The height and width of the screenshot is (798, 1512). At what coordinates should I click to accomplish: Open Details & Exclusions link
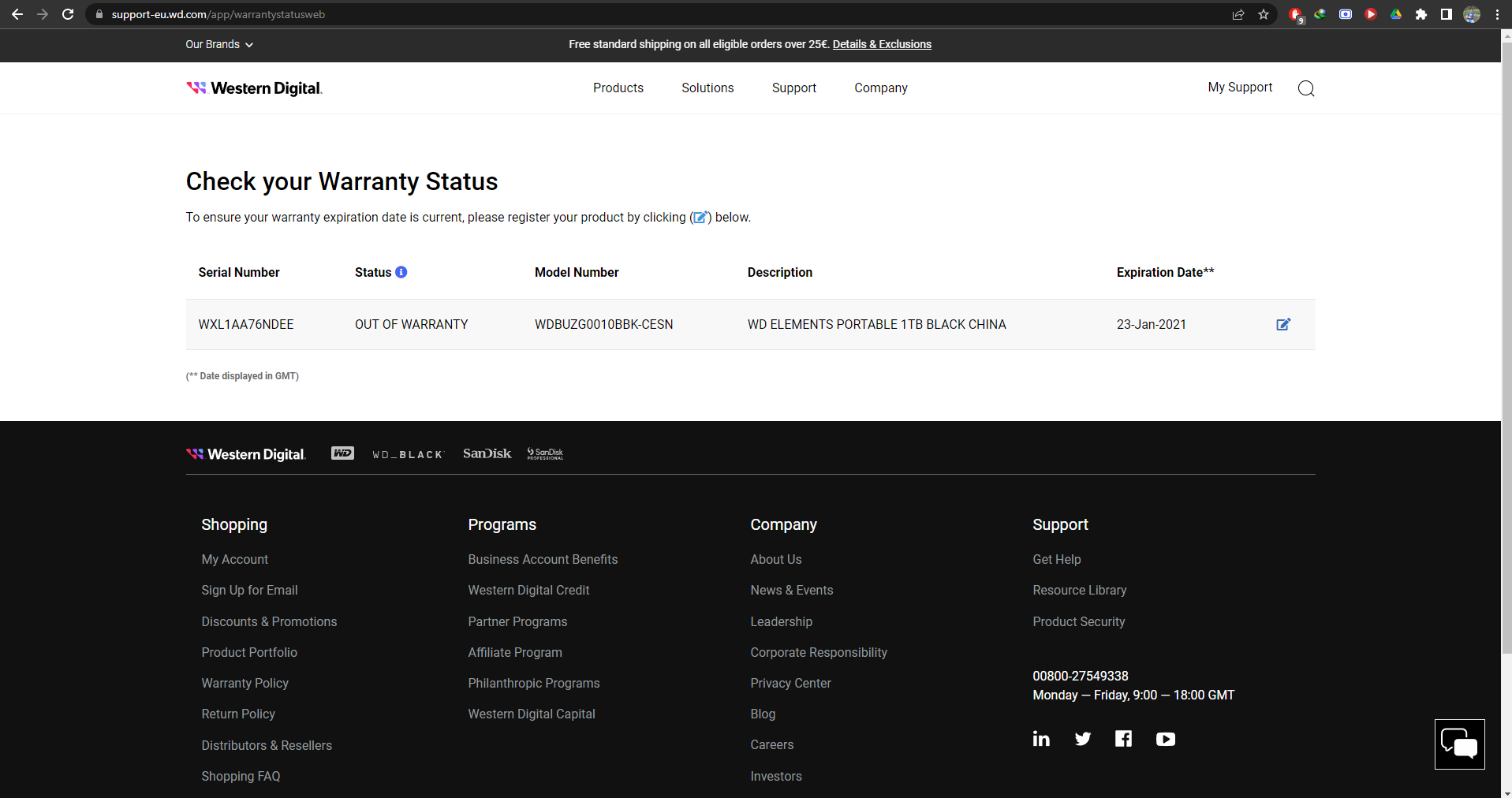[882, 44]
